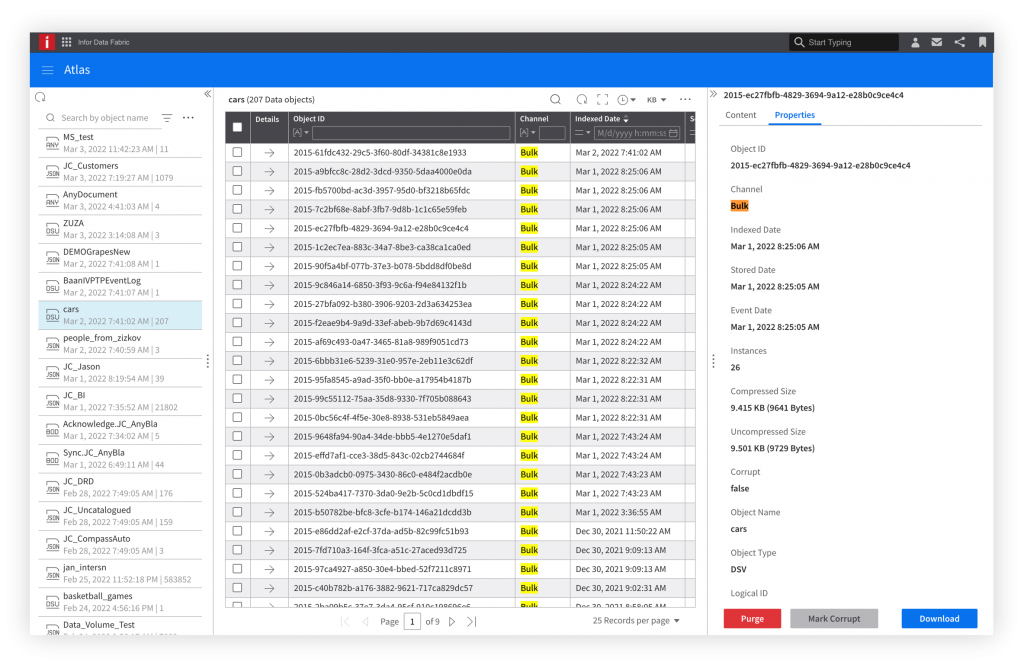The width and height of the screenshot is (1024, 665).
Task: Open the Atlas hamburger navigation menu
Action: (x=47, y=70)
